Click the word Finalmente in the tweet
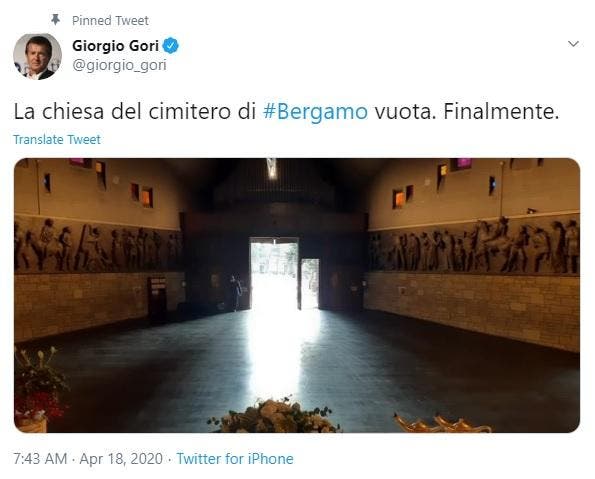This screenshot has height=479, width=595. 501,111
